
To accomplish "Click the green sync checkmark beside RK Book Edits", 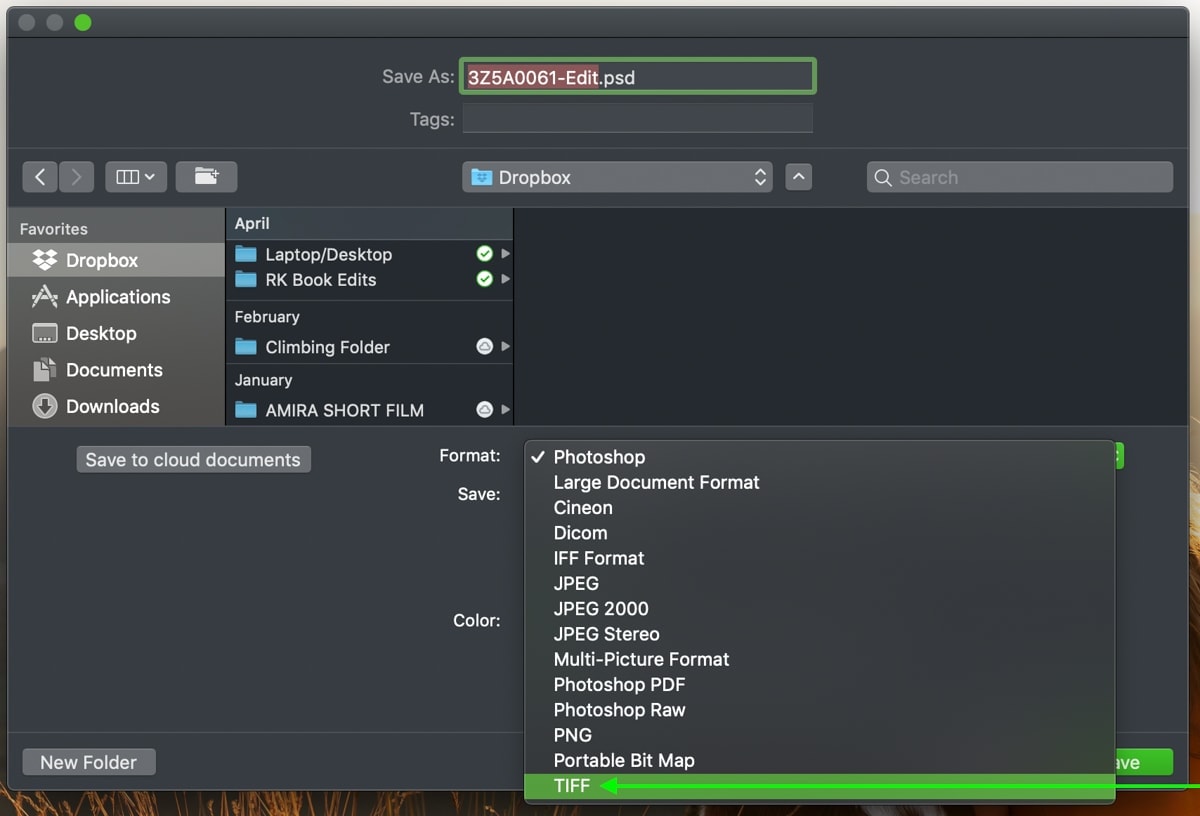I will pos(485,279).
